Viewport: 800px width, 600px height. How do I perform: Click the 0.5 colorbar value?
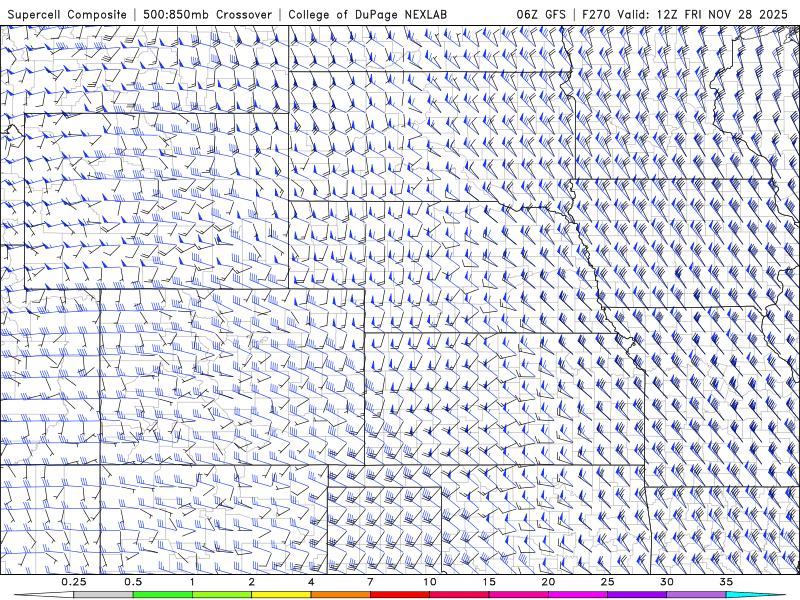[133, 582]
